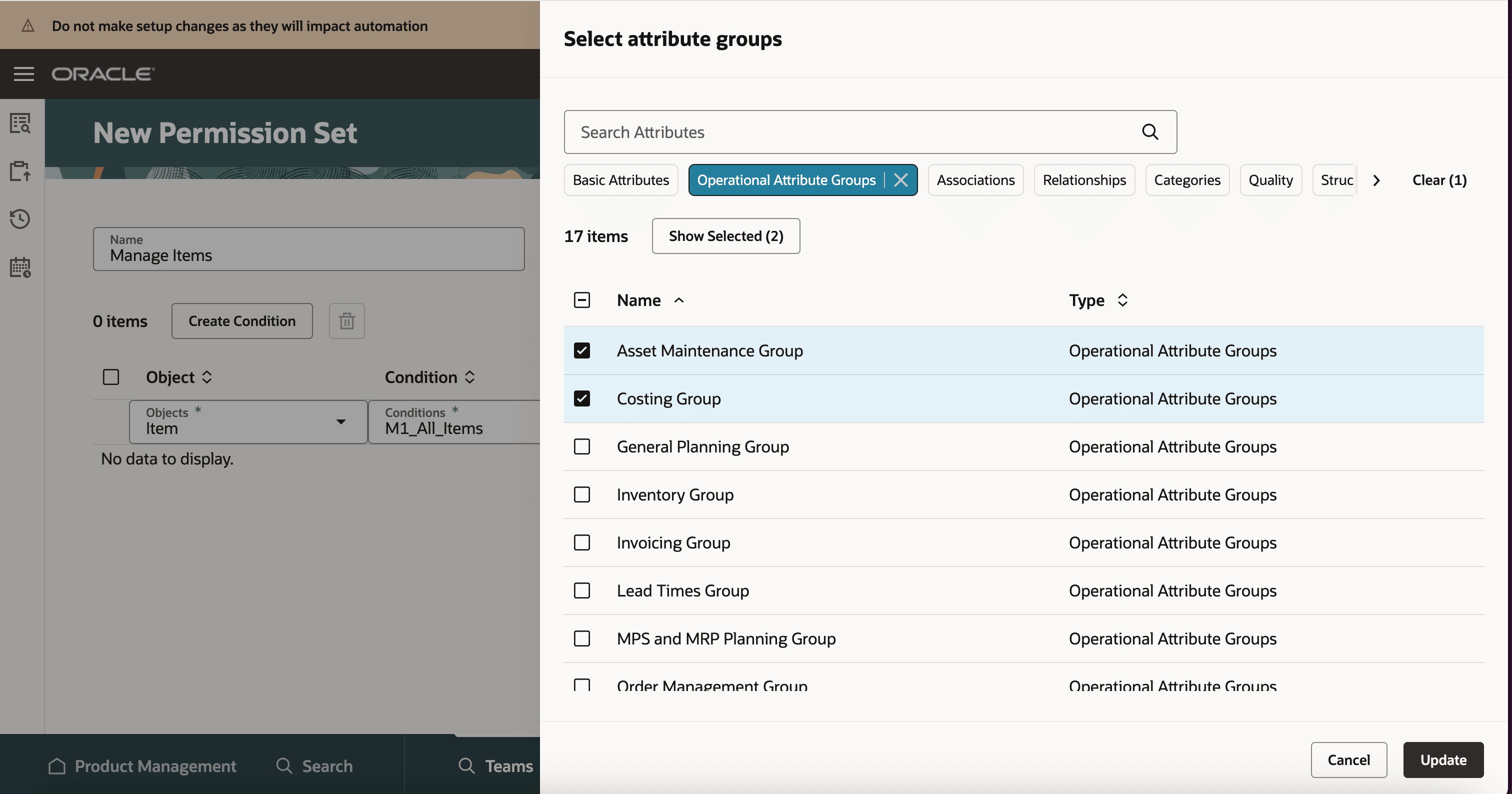Uncheck Asset Maintenance Group
1512x794 pixels.
tap(581, 351)
